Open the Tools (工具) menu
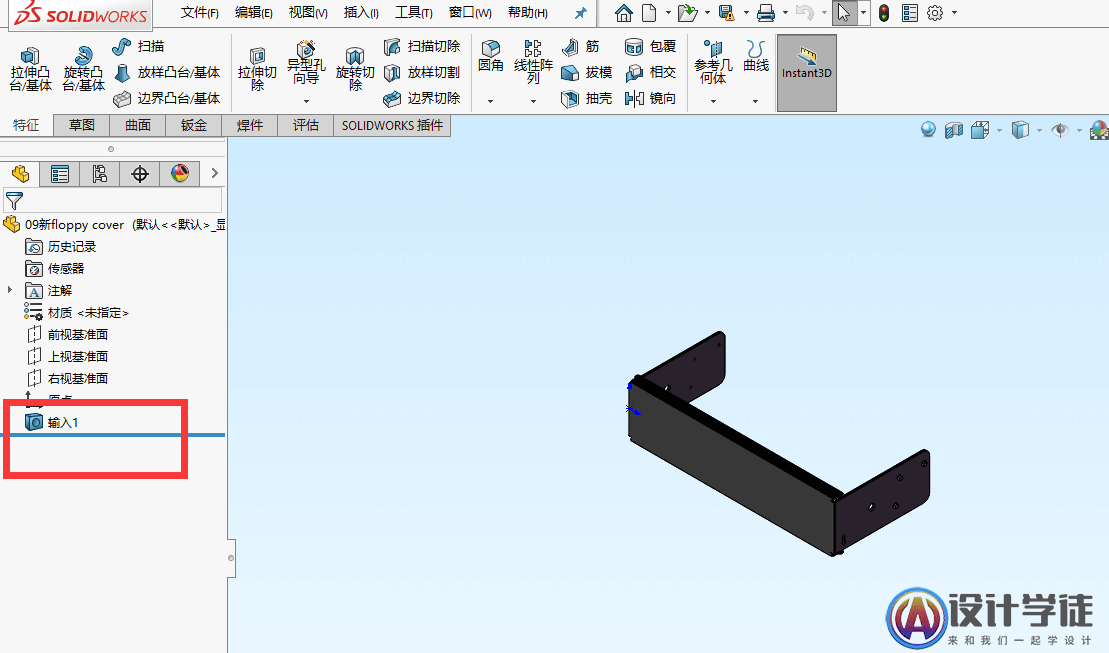Screen dimensions: 1109x653 point(414,13)
